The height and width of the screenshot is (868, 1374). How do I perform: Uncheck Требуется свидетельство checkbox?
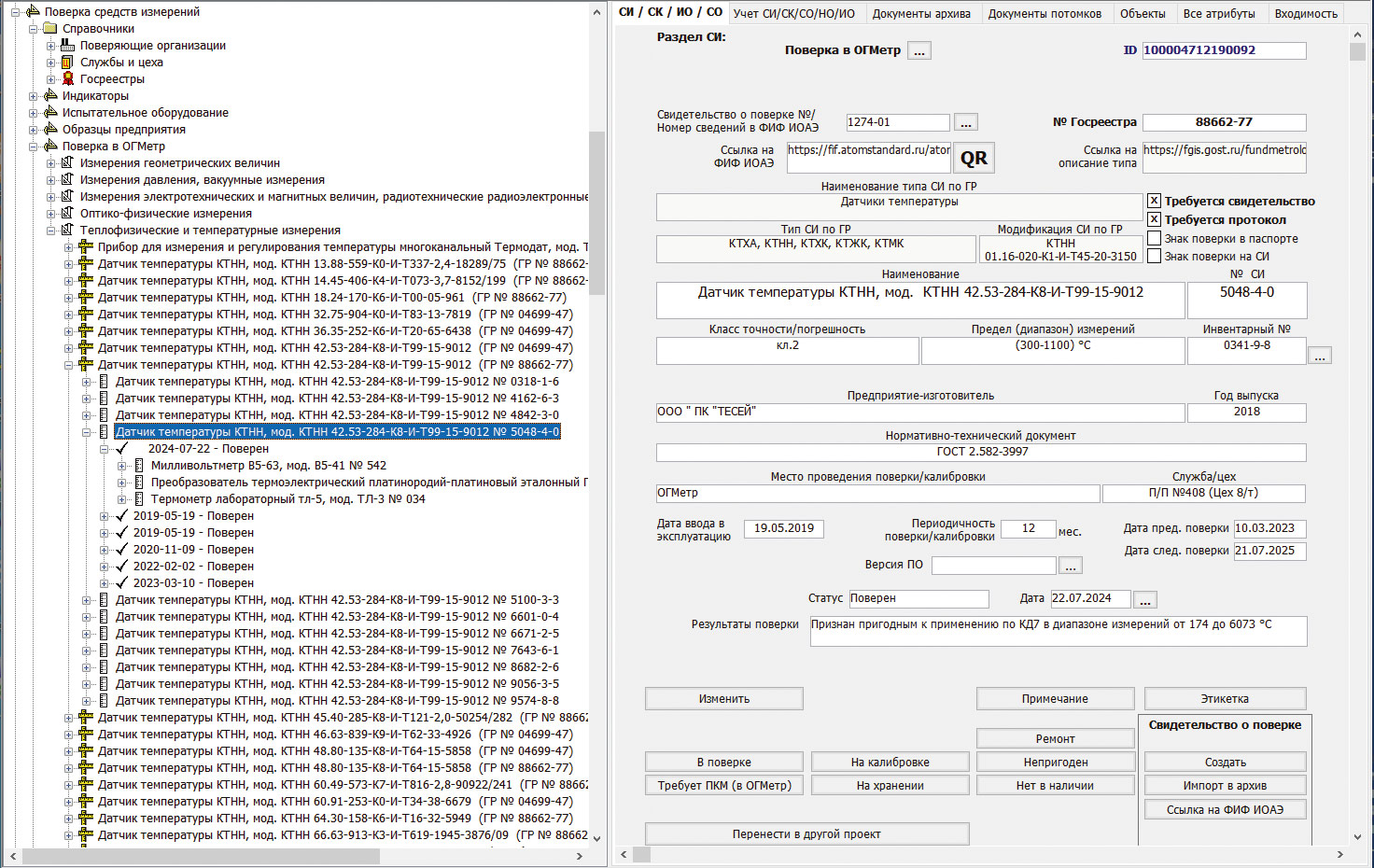click(1155, 201)
